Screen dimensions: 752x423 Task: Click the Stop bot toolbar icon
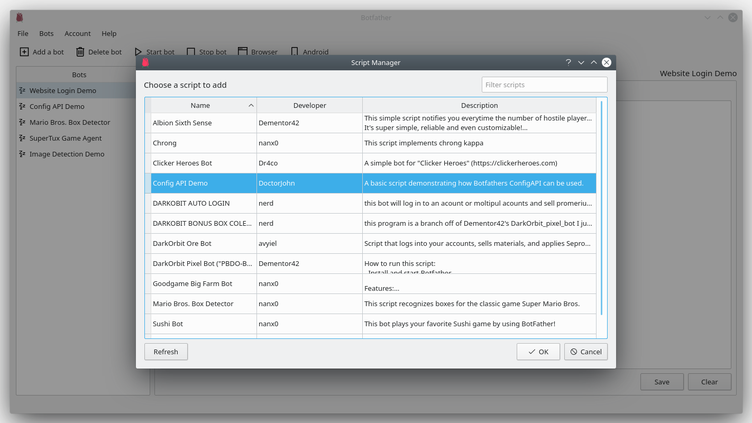(191, 52)
